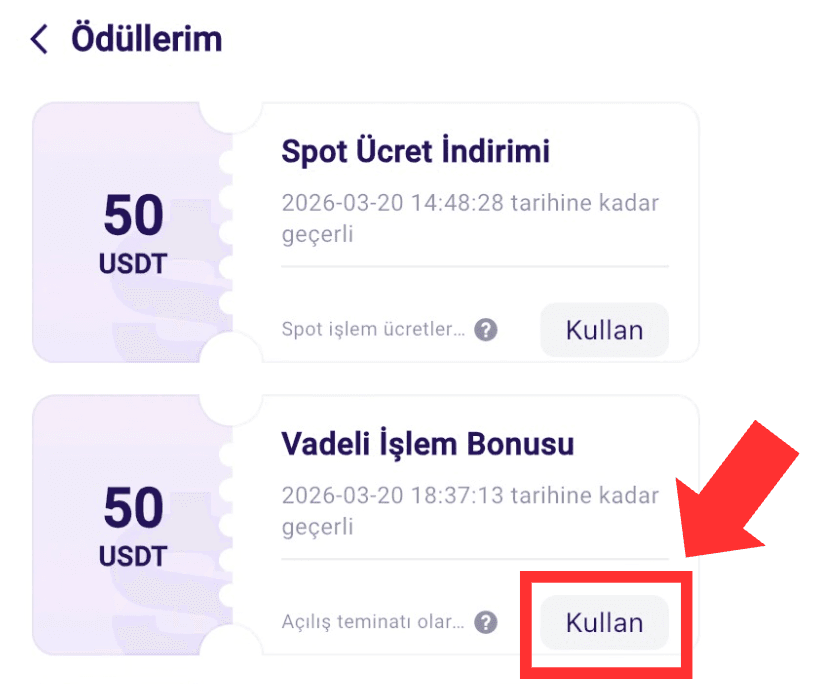Click the geçerli text under futures bonus date
The width and height of the screenshot is (818, 684).
317,527
